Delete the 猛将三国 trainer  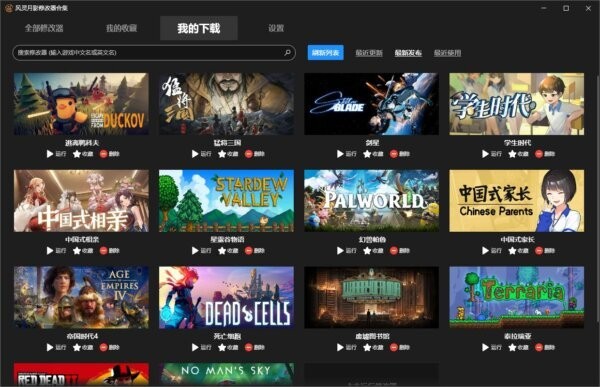(x=255, y=154)
